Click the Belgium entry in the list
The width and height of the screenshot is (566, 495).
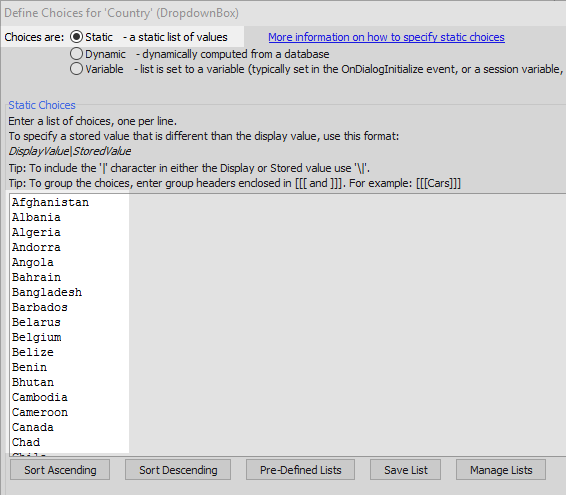pyautogui.click(x=36, y=337)
